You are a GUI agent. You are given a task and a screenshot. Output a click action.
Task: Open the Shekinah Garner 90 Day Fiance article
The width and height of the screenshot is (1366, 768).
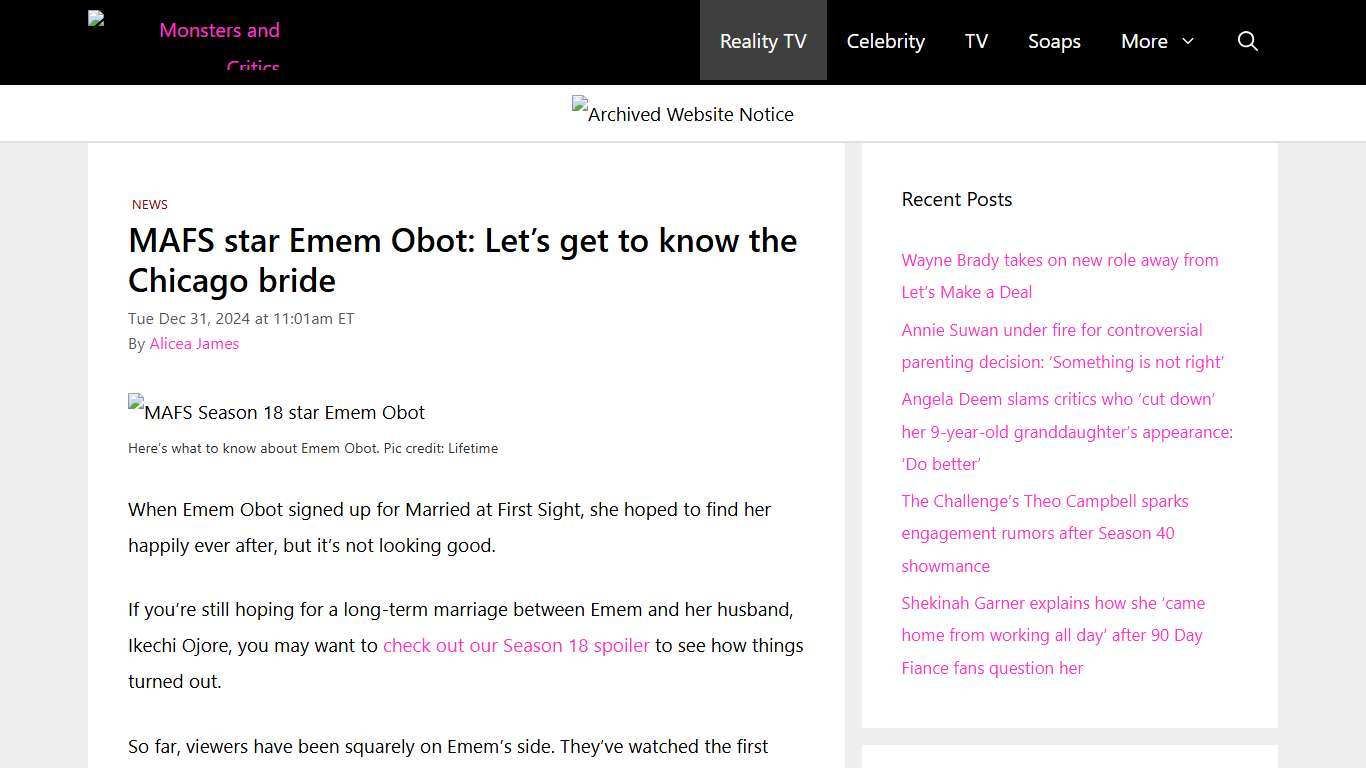(x=1052, y=635)
